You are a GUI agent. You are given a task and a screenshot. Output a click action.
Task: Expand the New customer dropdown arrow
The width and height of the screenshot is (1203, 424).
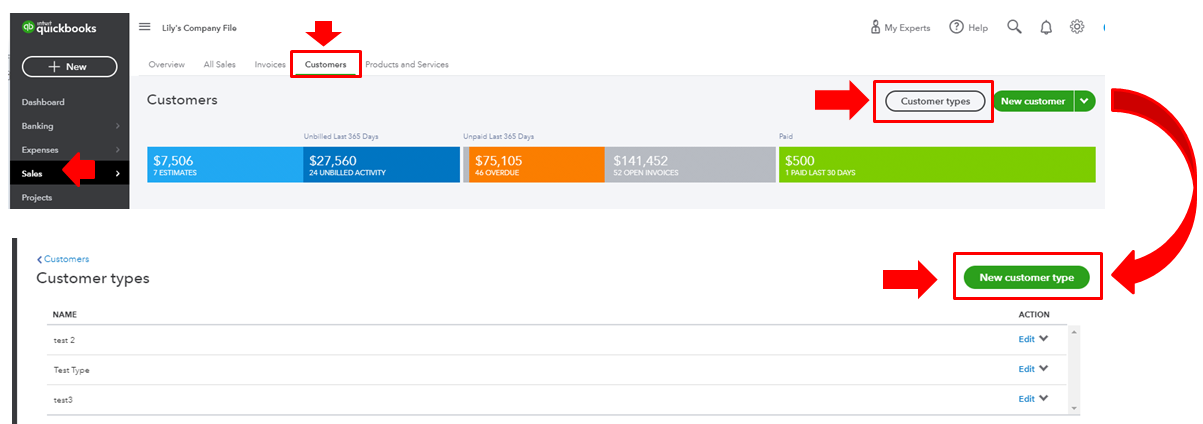coord(1085,101)
